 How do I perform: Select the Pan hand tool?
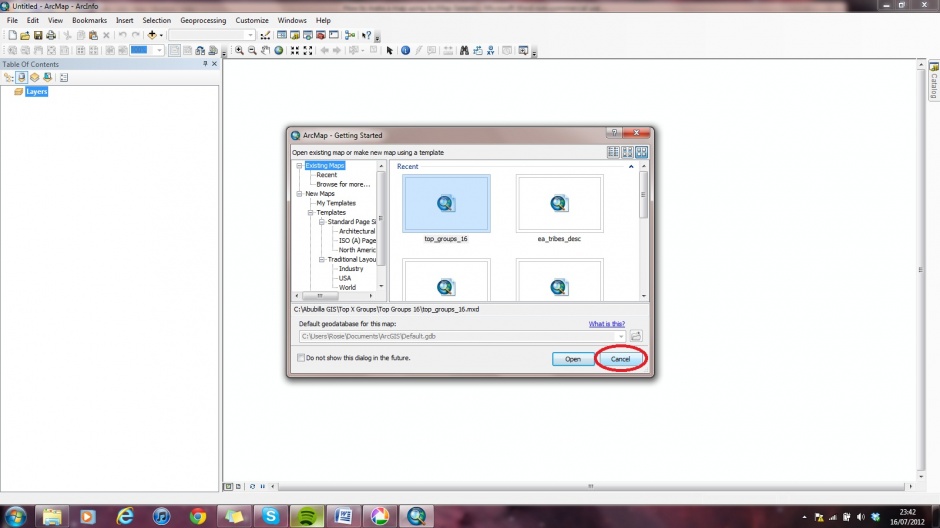(266, 51)
